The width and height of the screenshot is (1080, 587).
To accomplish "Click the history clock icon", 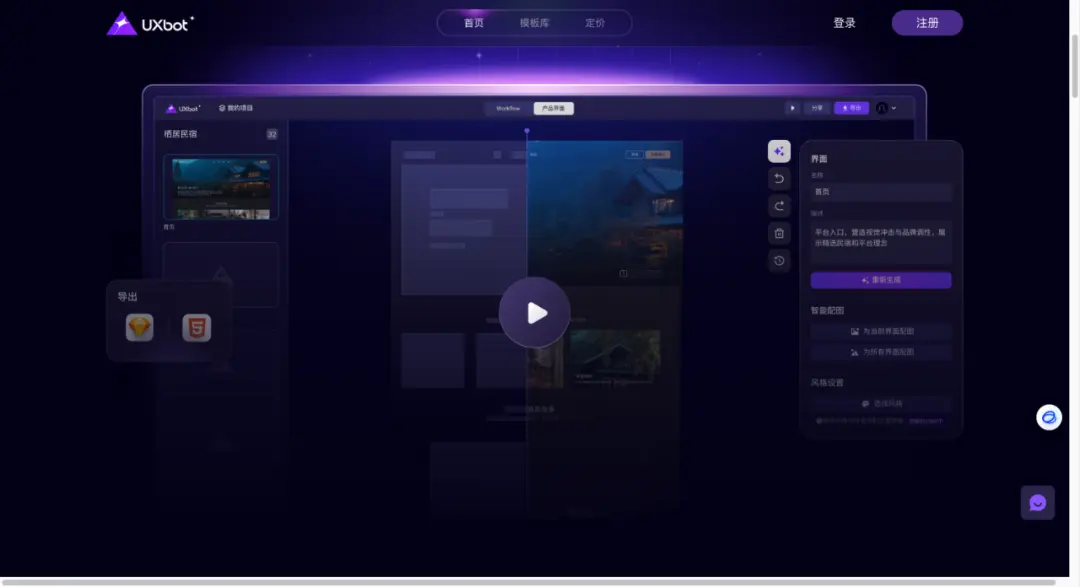I will (779, 261).
